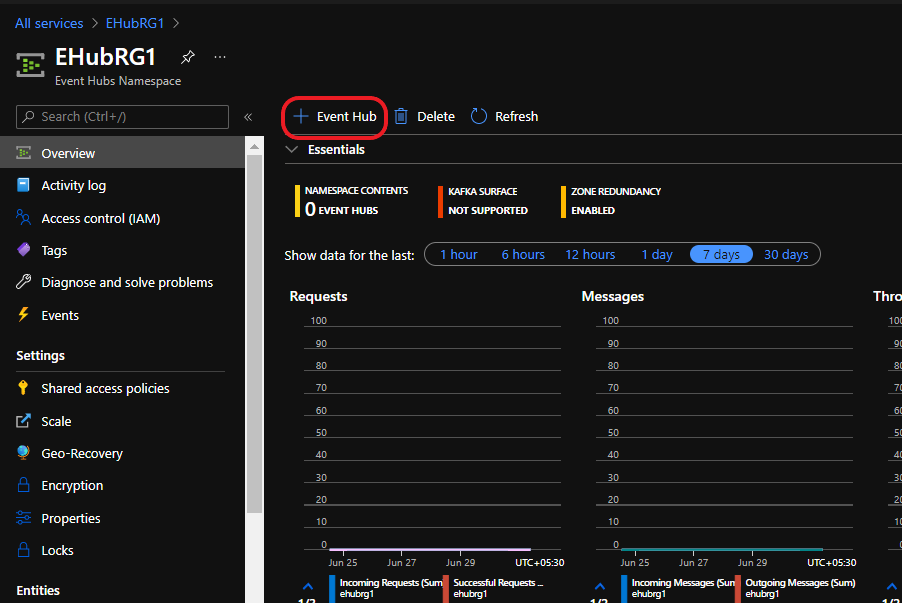
Task: Click the Properties sliders icon
Action: pyautogui.click(x=24, y=518)
